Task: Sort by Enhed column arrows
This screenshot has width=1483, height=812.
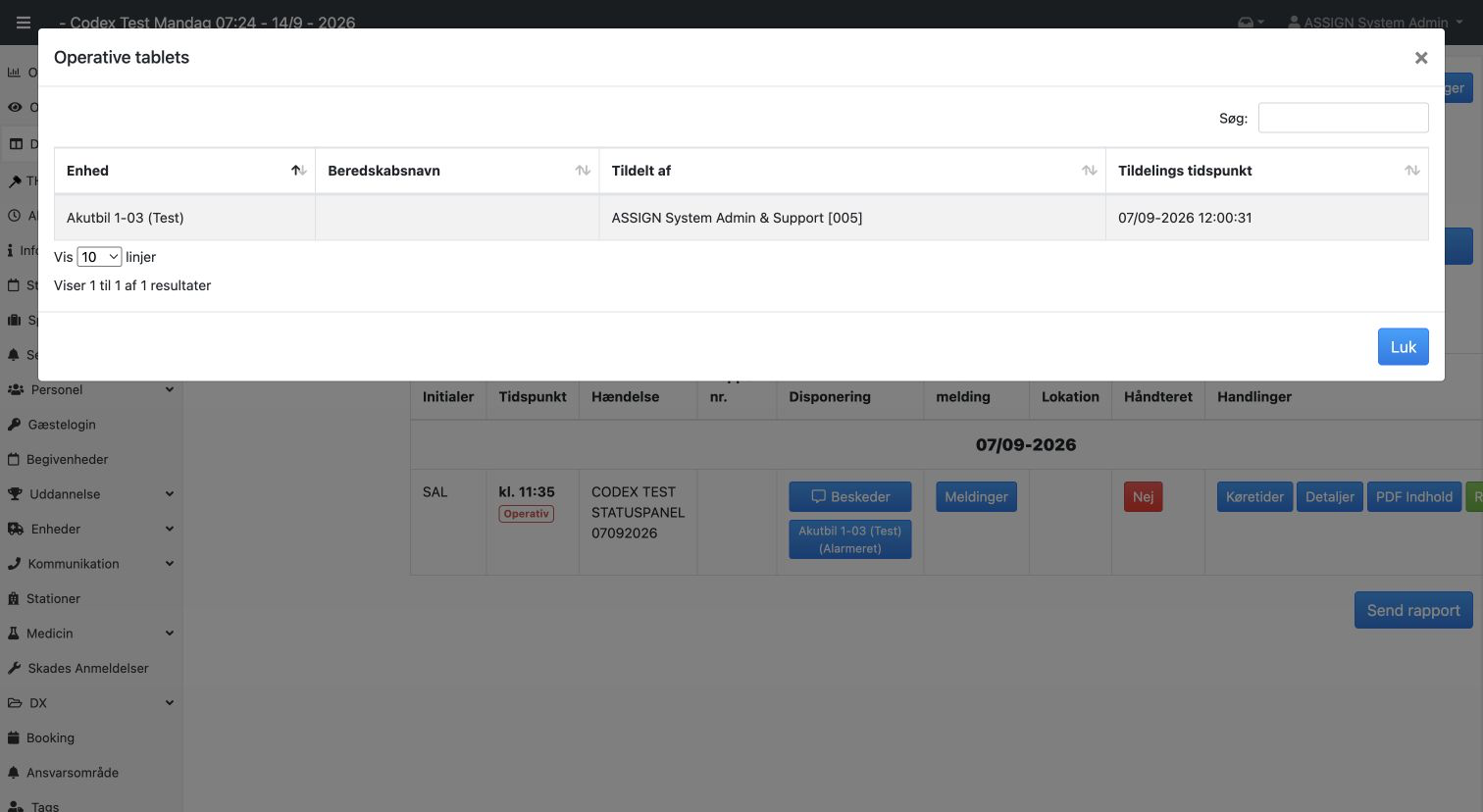Action: pyautogui.click(x=298, y=171)
